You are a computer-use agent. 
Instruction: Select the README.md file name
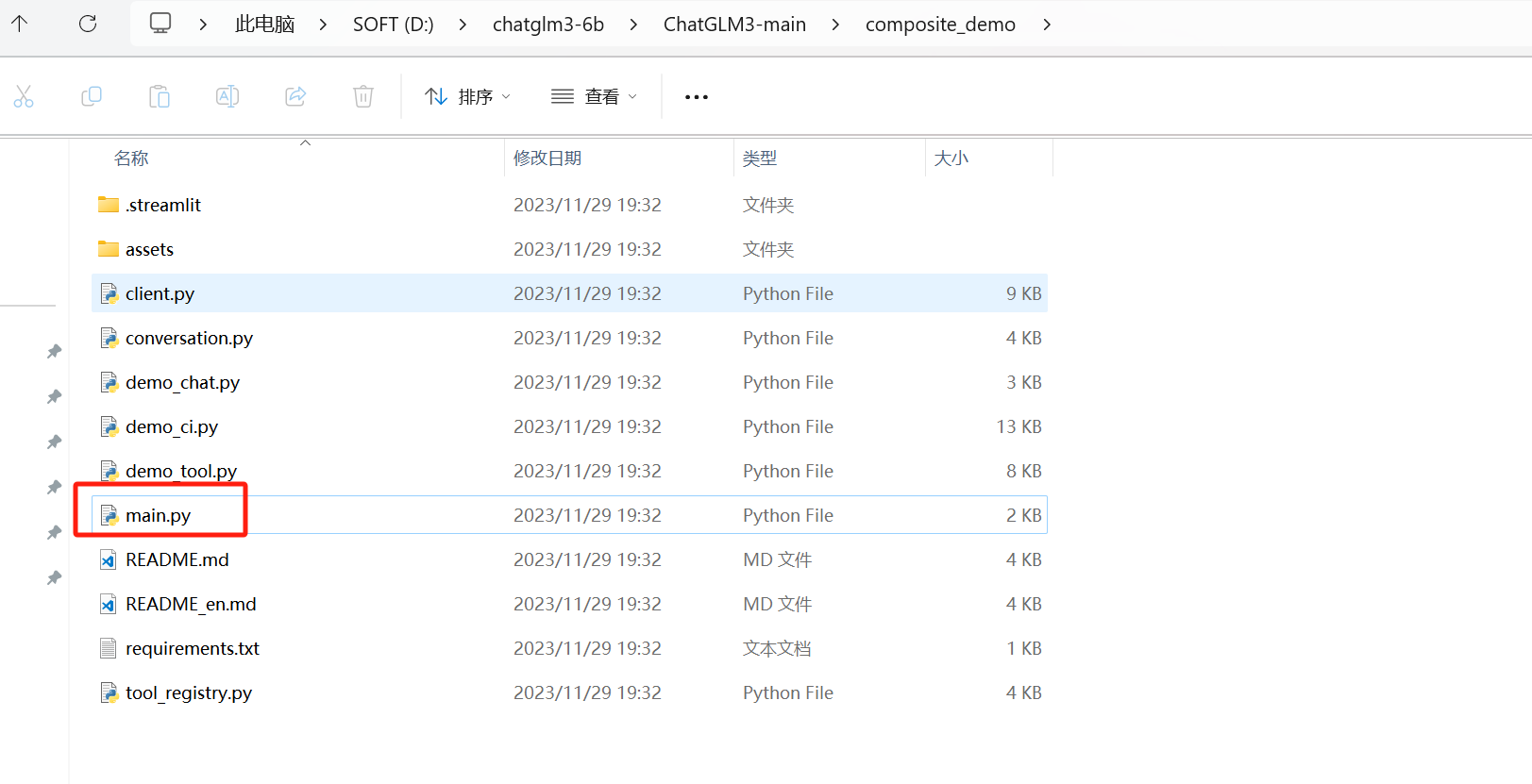pyautogui.click(x=177, y=559)
